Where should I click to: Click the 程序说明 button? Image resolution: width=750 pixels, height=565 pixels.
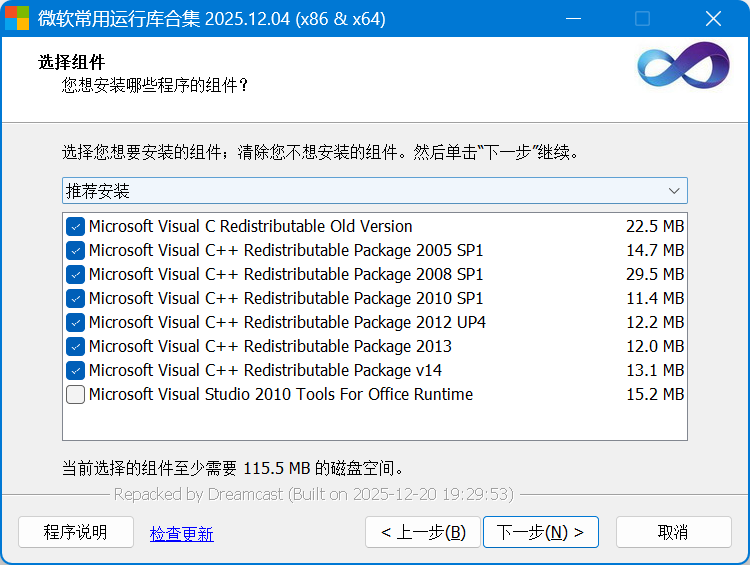pos(75,532)
